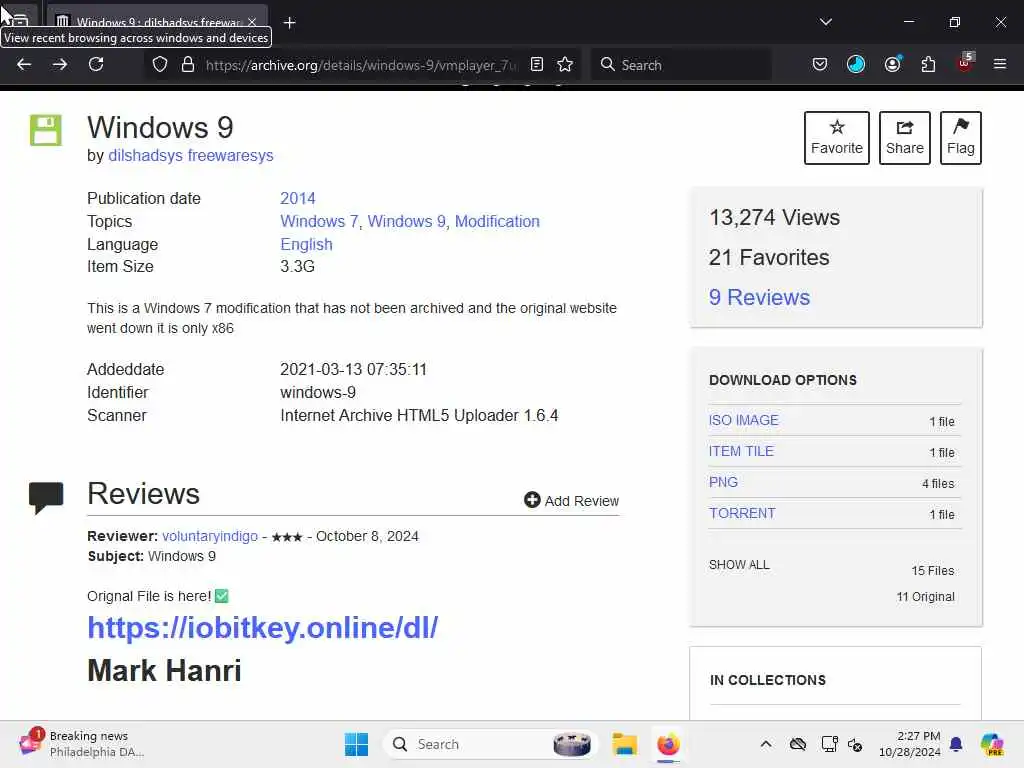Open the 2014 publication date link
This screenshot has height=768, width=1024.
[298, 199]
